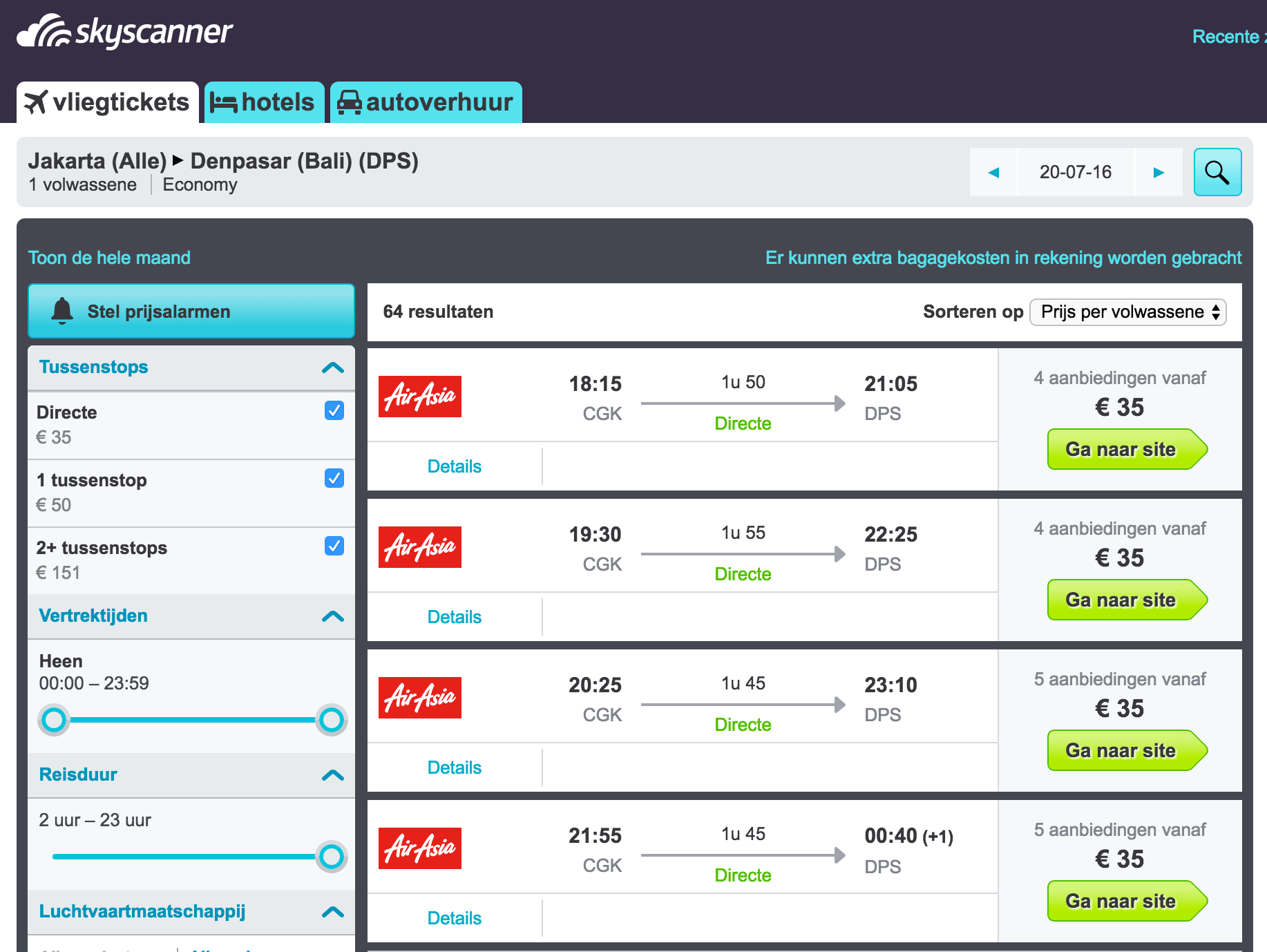Open extra bagagekosten notice link
The image size is (1267, 952).
(1003, 258)
